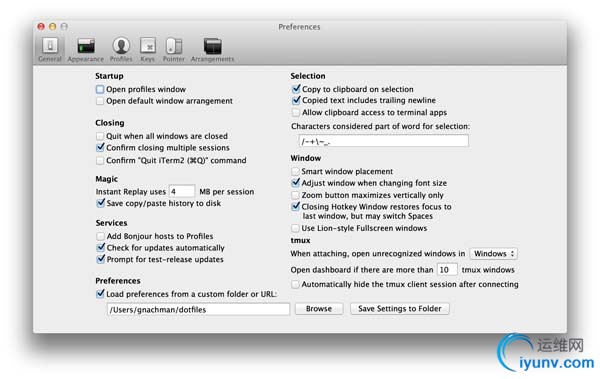Click the Services section heading
The image size is (600, 379).
[x=111, y=223]
